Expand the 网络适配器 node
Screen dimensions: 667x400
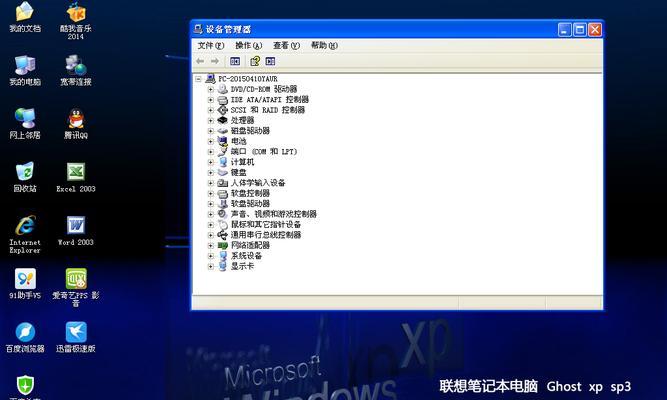point(211,246)
